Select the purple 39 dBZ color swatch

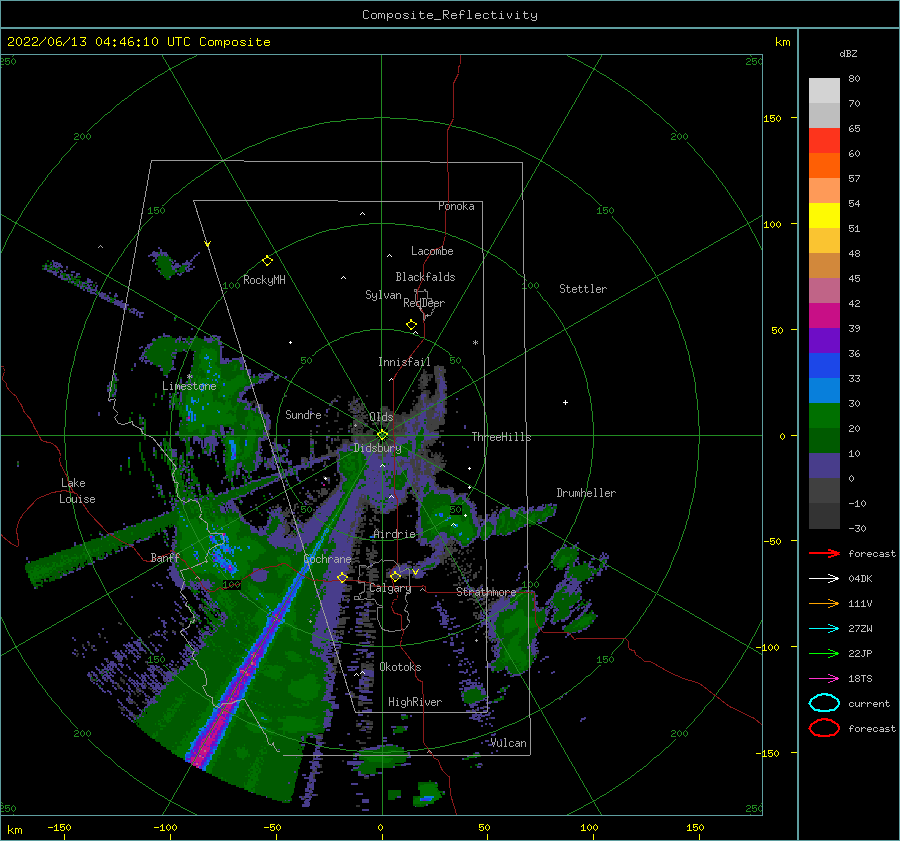pos(824,340)
